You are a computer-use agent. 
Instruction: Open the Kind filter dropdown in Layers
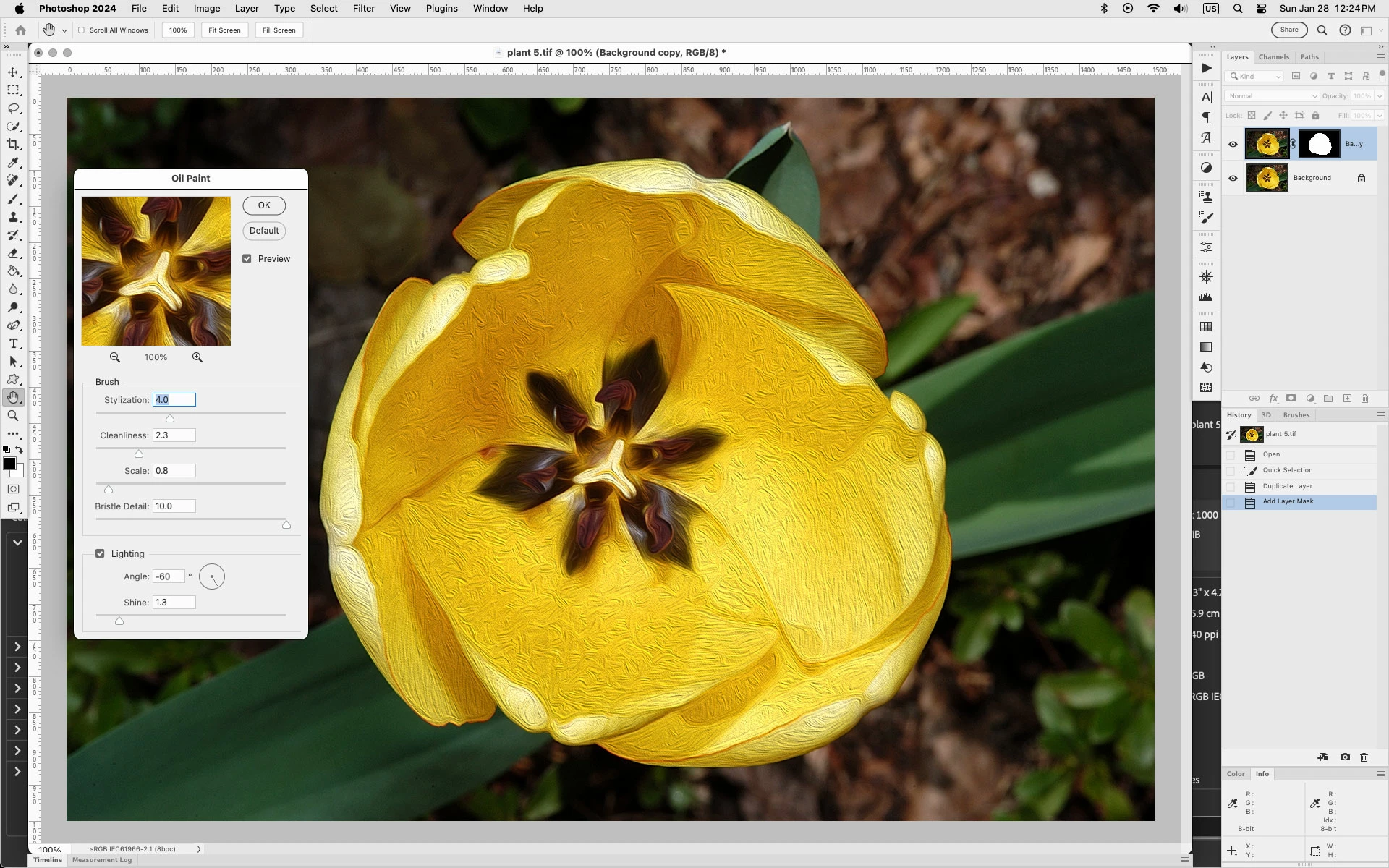tap(1255, 77)
